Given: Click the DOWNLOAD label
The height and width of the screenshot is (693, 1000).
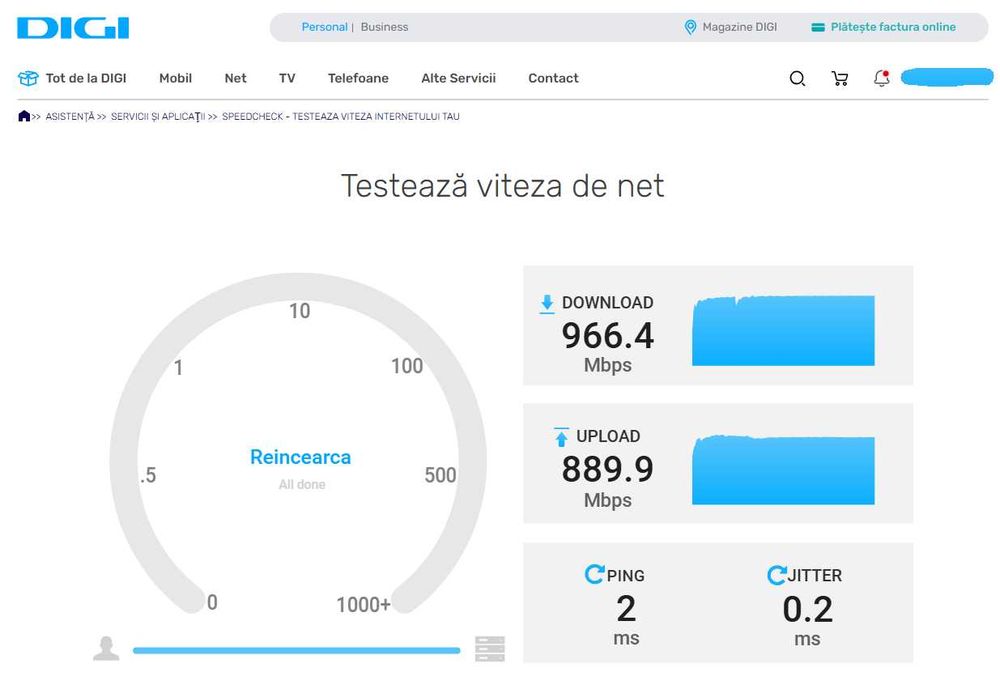Looking at the screenshot, I should tap(607, 303).
